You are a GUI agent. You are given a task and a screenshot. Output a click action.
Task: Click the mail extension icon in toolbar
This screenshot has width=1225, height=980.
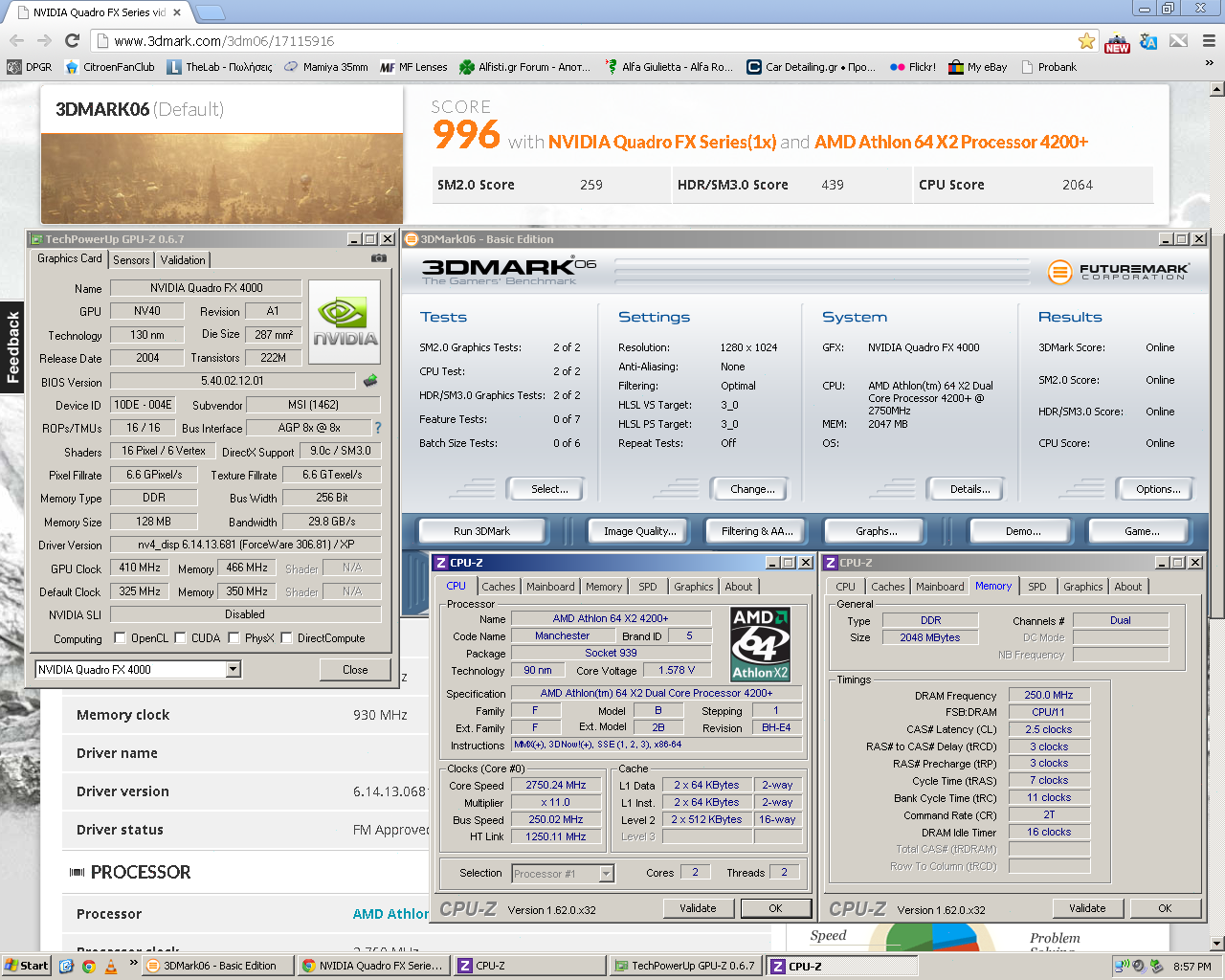1179,41
